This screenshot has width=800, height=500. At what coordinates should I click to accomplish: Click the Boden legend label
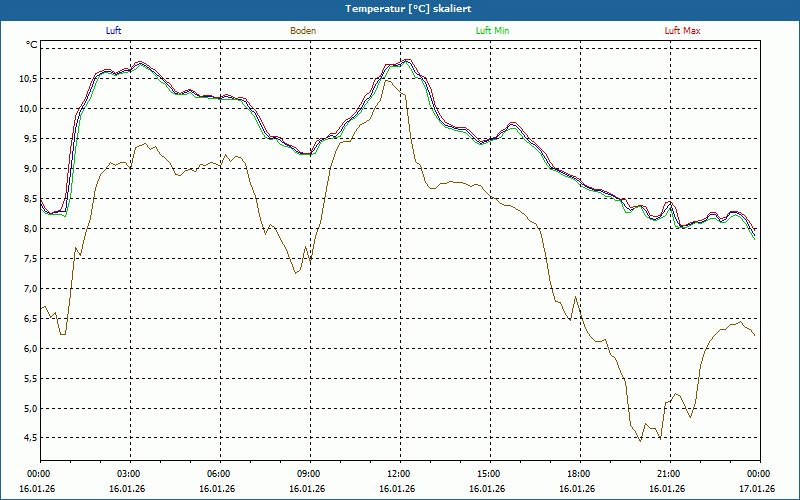[x=303, y=31]
